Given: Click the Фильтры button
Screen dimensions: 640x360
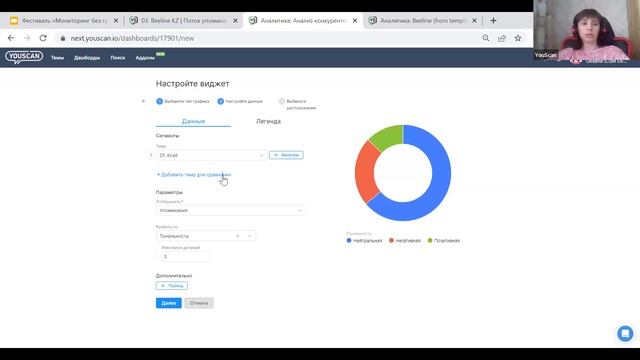Looking at the screenshot, I should [286, 155].
